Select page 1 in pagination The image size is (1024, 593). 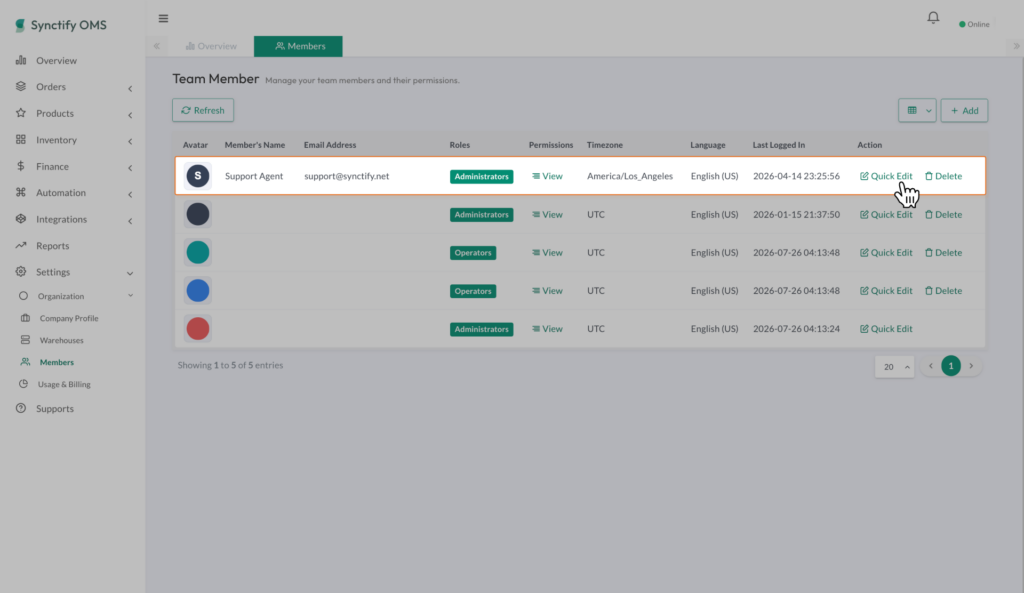coord(951,366)
